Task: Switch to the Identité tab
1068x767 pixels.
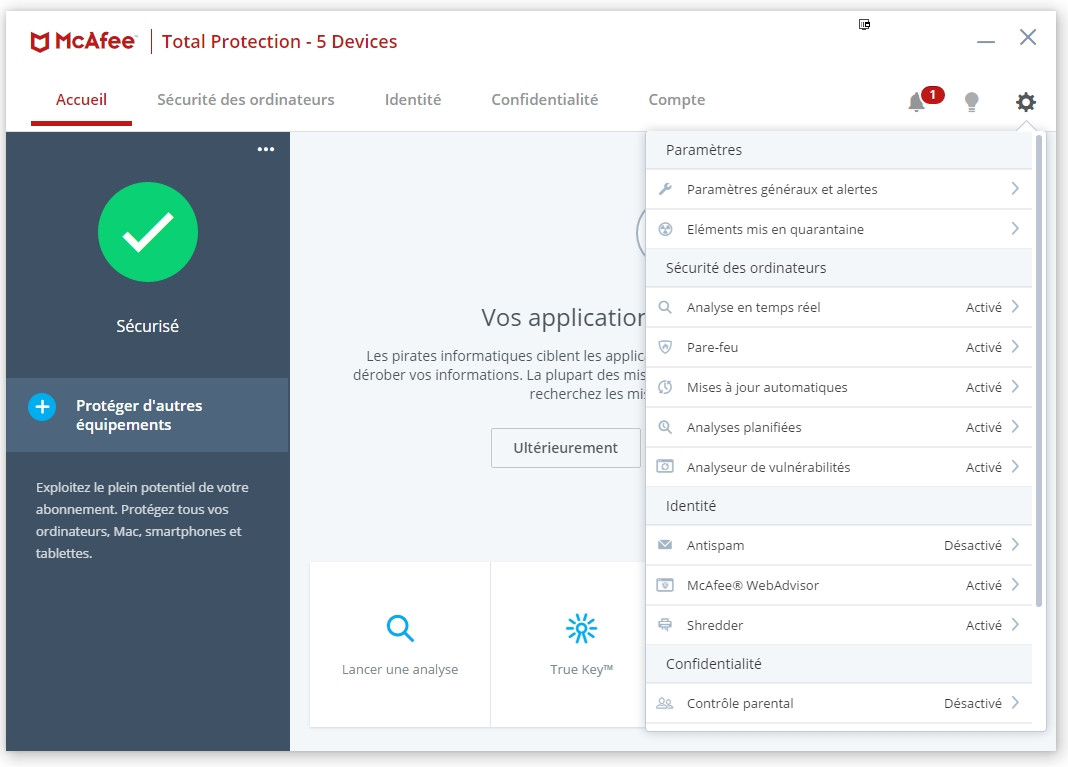Action: point(412,99)
